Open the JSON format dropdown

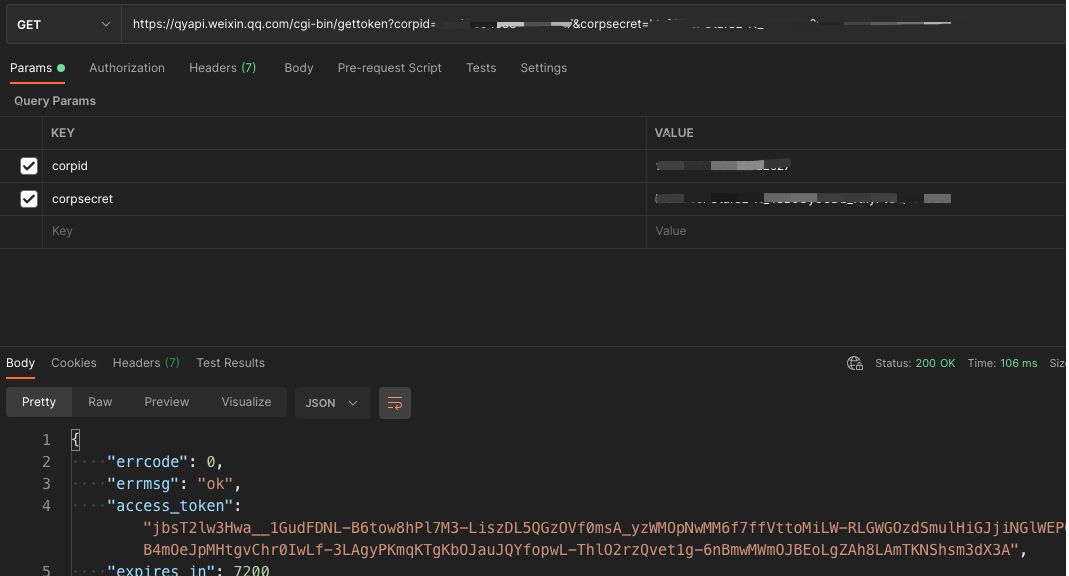pos(333,403)
